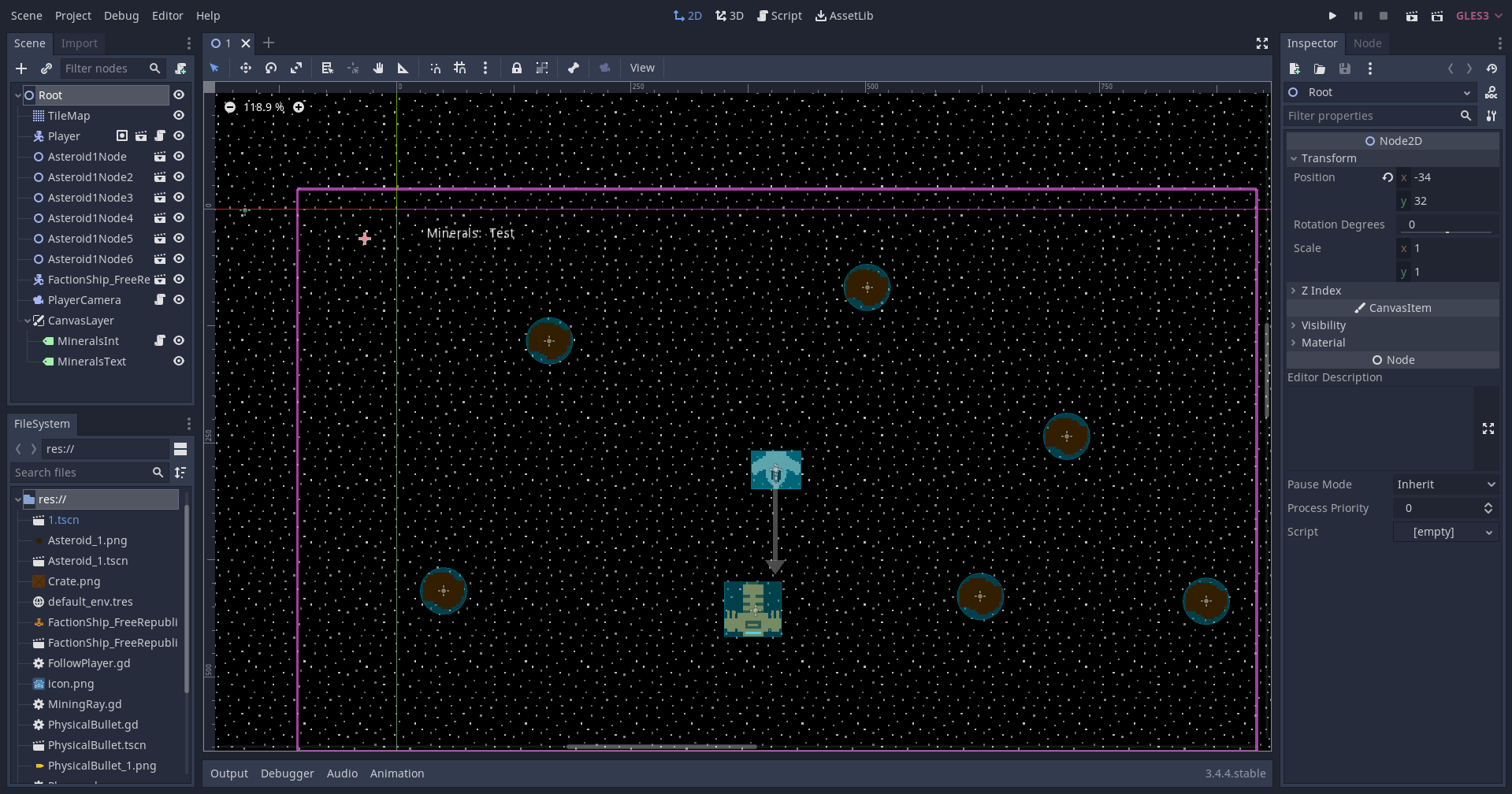Toggle smart snapping icon
This screenshot has height=794, width=1512.
point(435,68)
